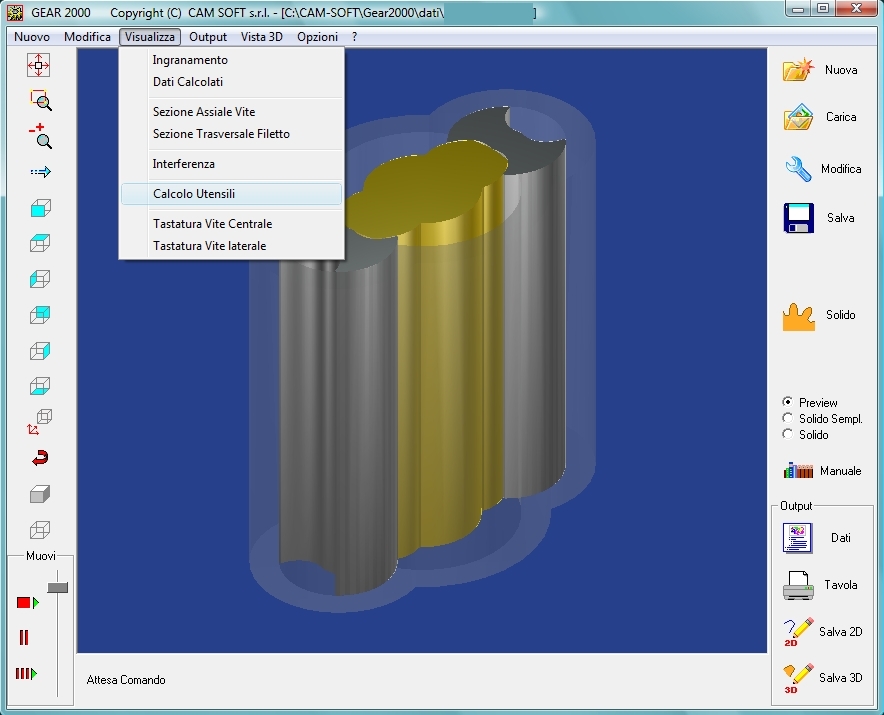Open the Modifica menu in menu bar

[87, 37]
